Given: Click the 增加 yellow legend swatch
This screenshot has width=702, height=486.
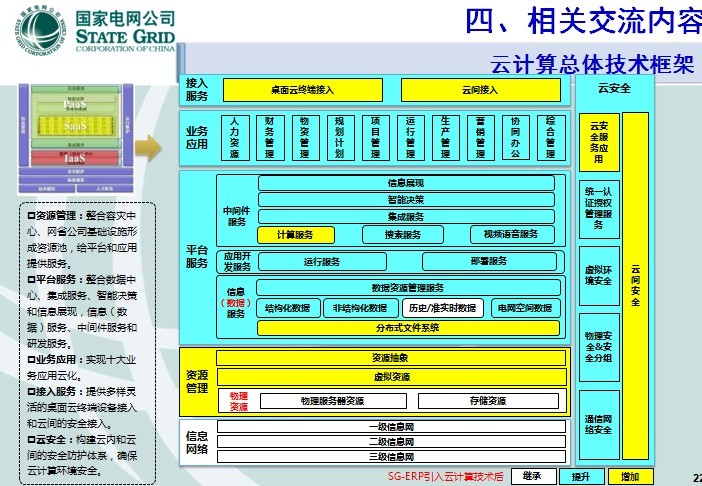Looking at the screenshot, I should click(x=630, y=477).
